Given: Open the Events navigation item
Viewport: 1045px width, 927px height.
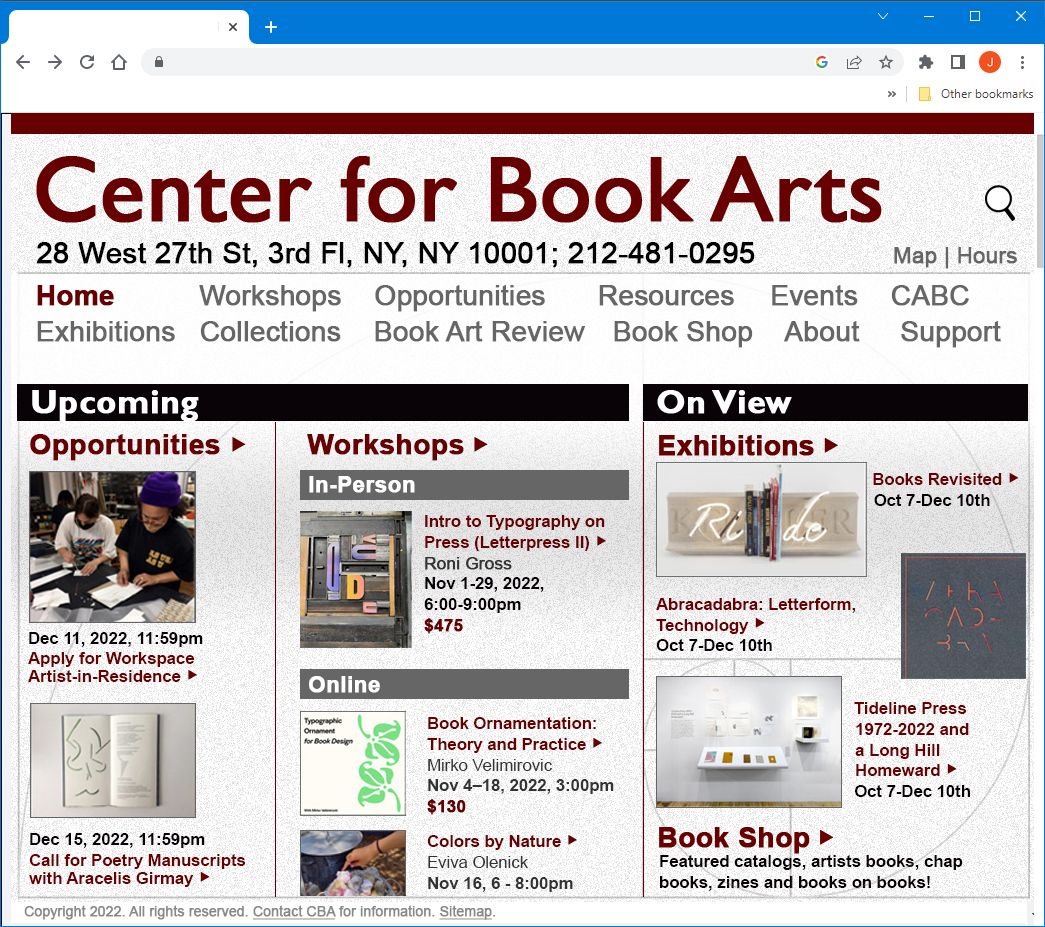Looking at the screenshot, I should point(814,296).
